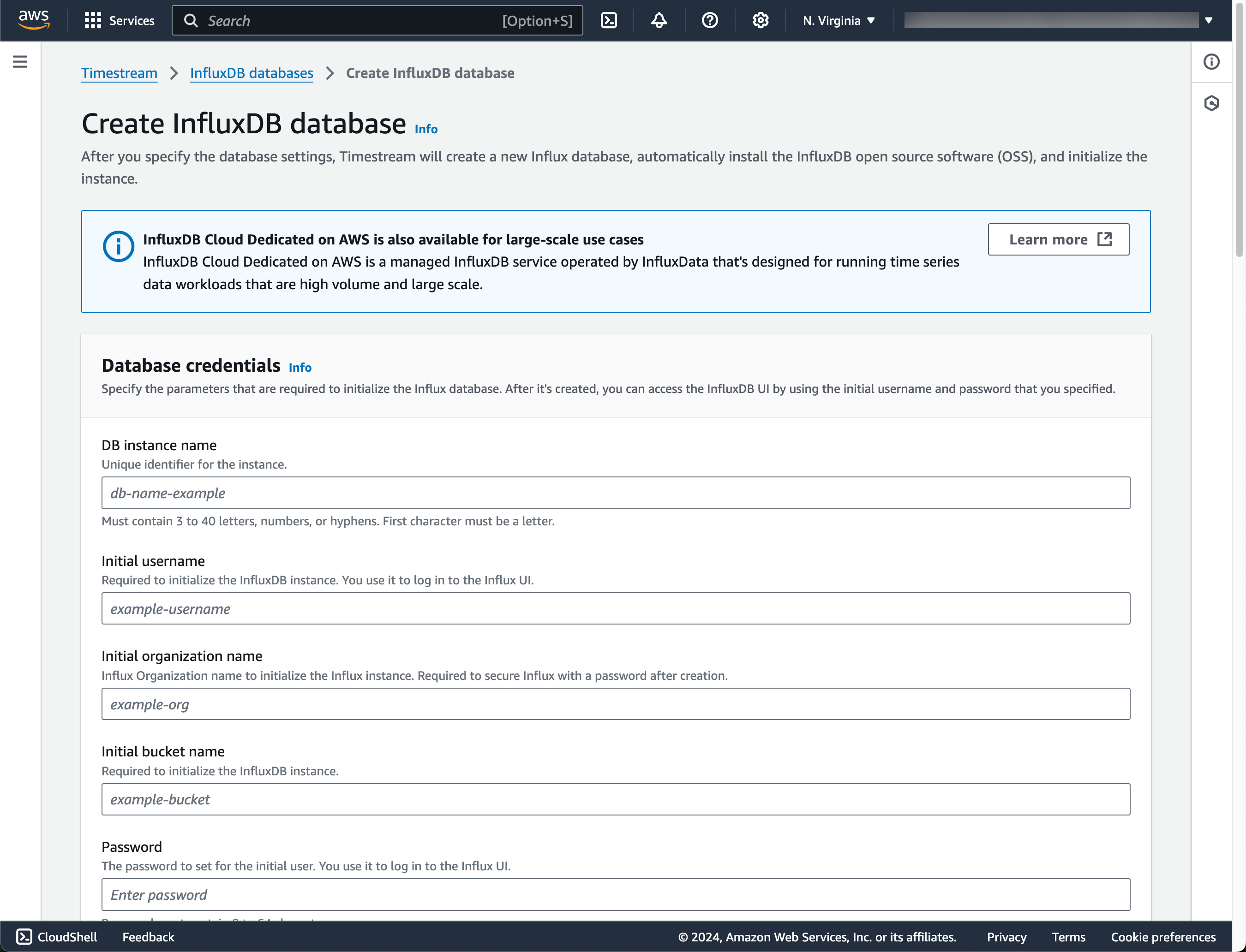This screenshot has width=1246, height=952.
Task: Click the Learn more button
Action: point(1058,239)
